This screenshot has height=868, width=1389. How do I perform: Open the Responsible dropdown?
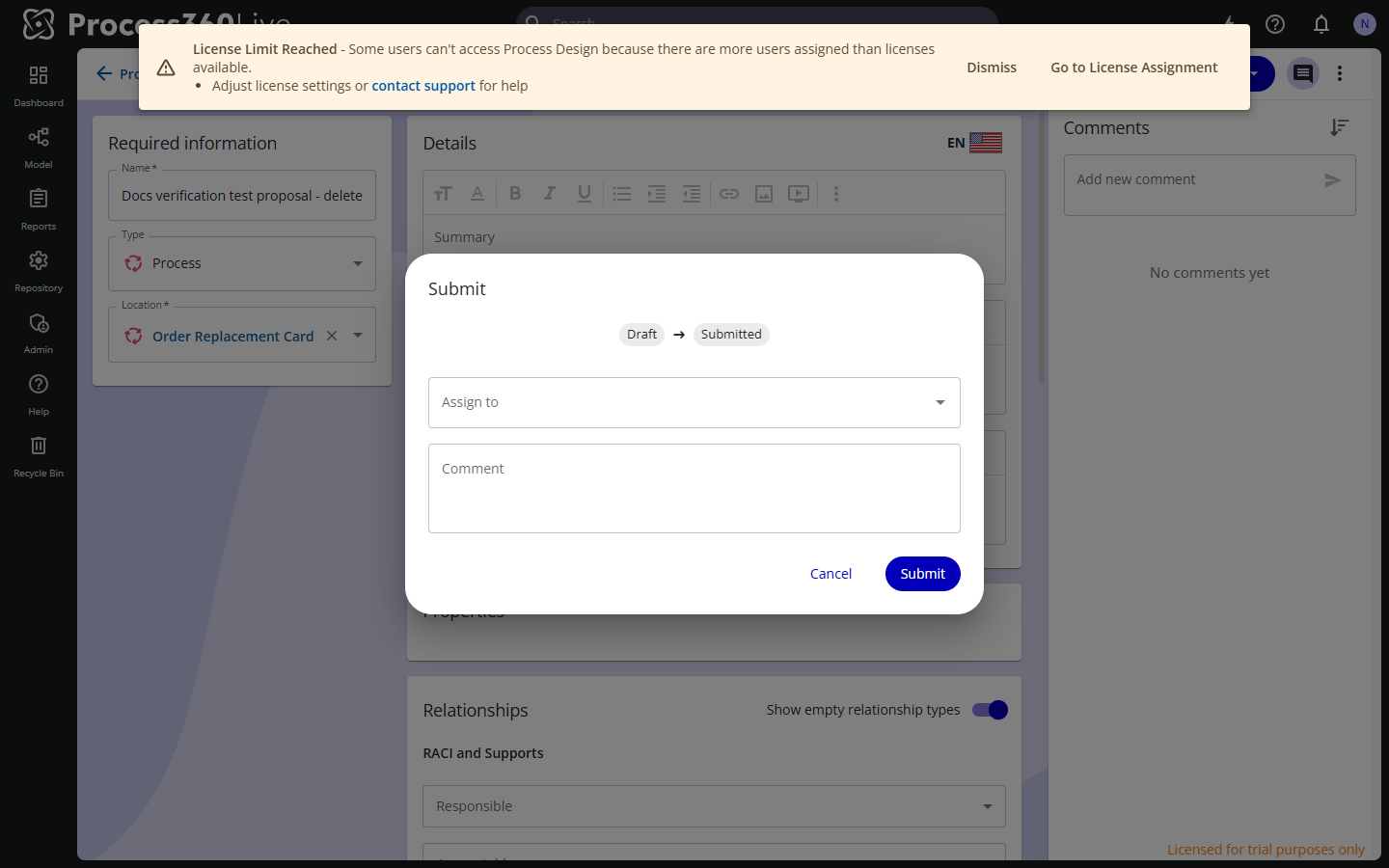coord(714,806)
